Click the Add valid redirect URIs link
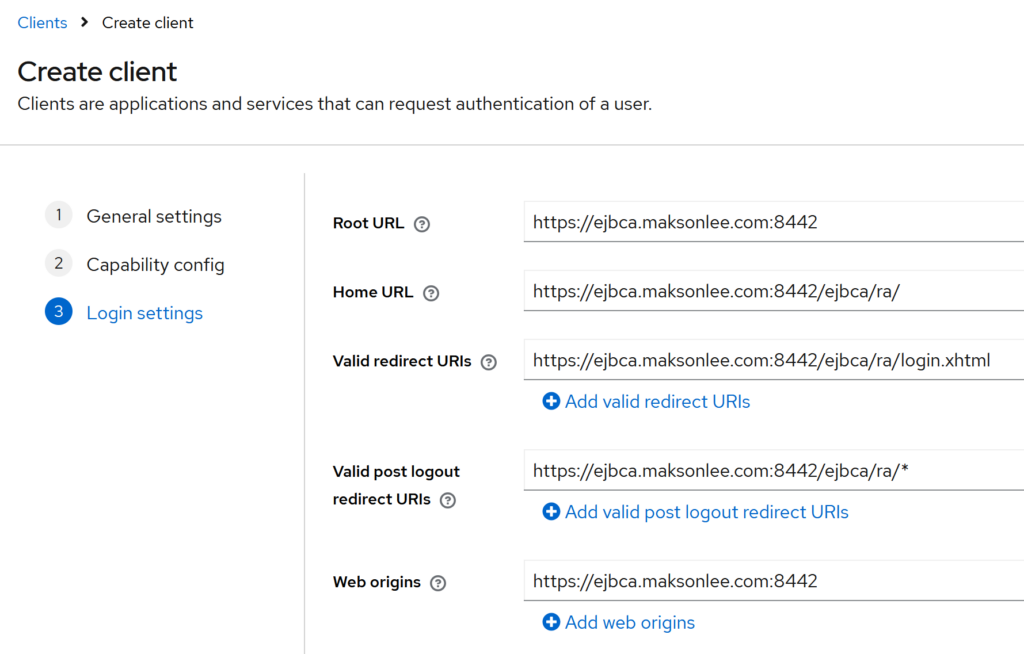The height and width of the screenshot is (654, 1024). [657, 401]
